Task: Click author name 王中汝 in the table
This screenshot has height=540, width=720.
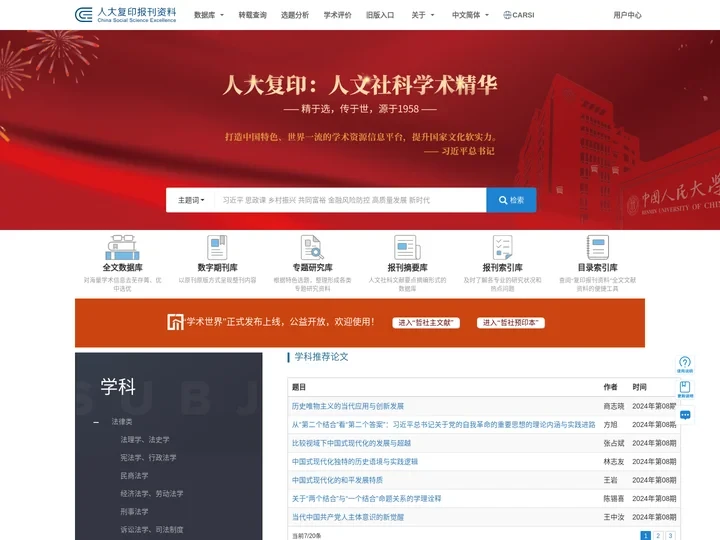Action: click(614, 517)
